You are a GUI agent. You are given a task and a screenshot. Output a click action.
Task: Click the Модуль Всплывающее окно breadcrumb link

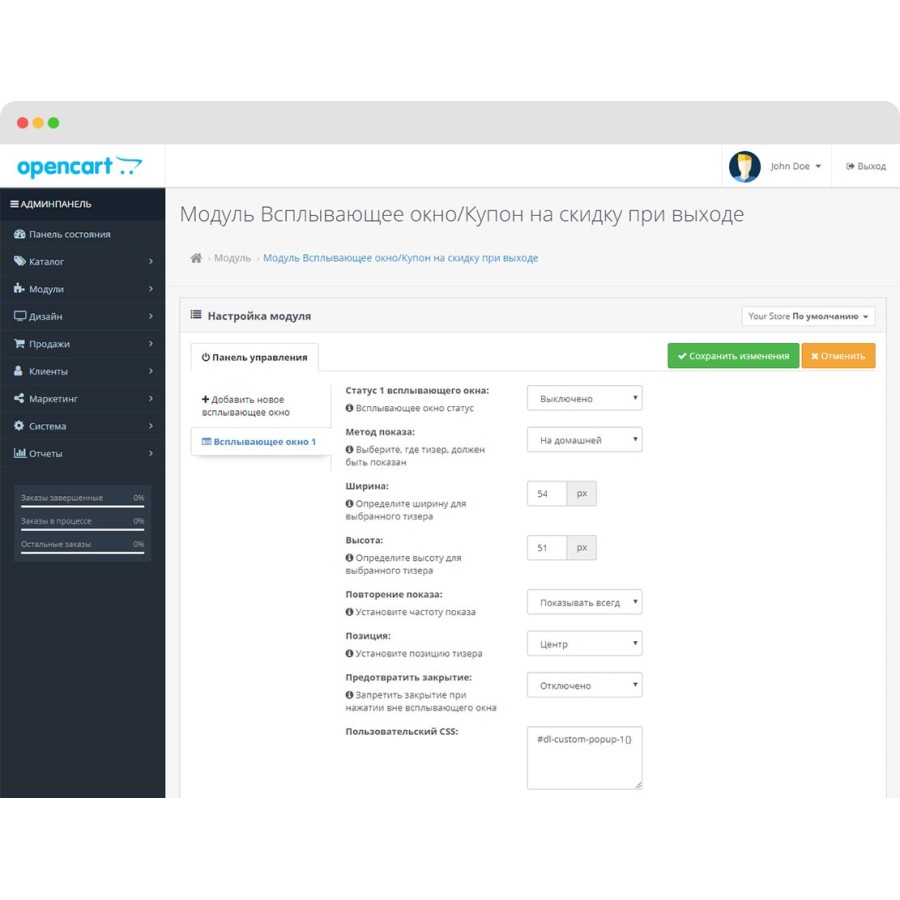coord(401,258)
